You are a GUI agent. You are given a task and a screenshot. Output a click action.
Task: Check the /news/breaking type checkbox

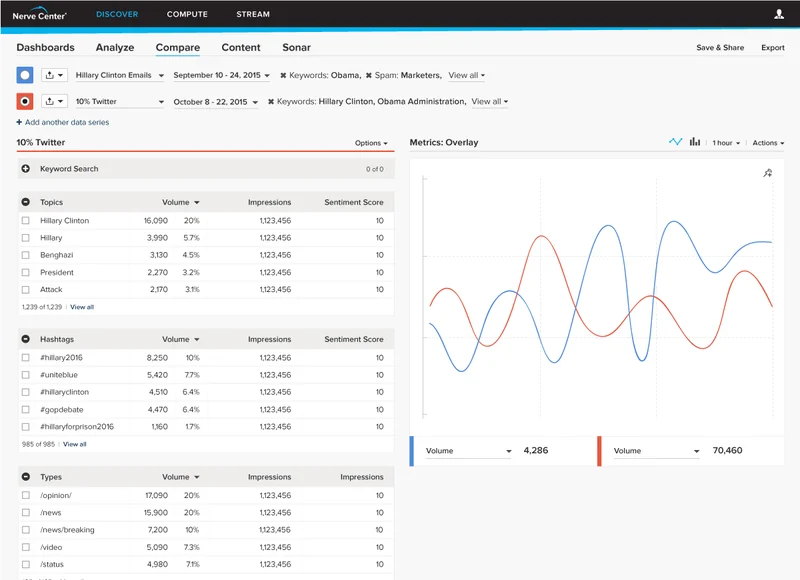click(26, 530)
